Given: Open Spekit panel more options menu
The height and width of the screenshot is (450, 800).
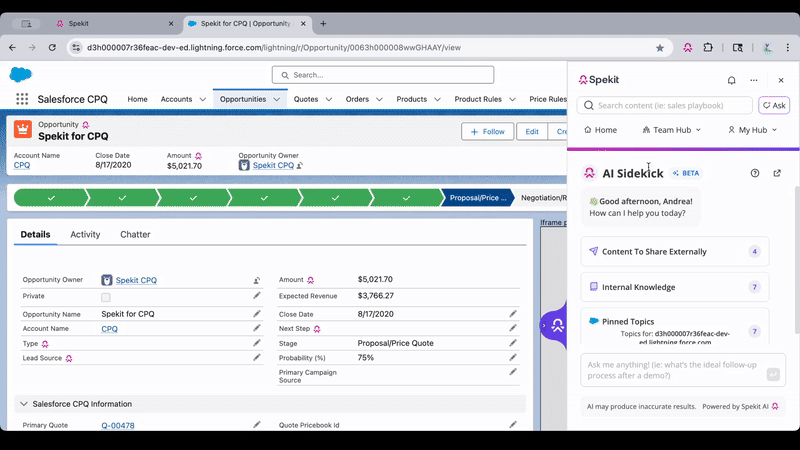Looking at the screenshot, I should 754,80.
